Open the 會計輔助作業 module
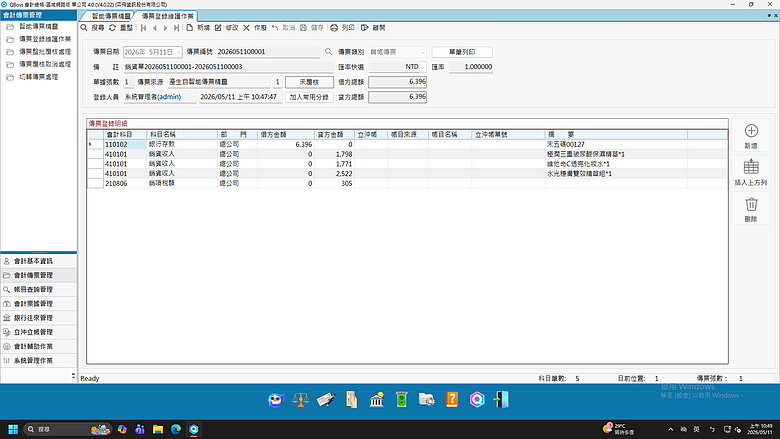780x439 pixels. pos(39,347)
